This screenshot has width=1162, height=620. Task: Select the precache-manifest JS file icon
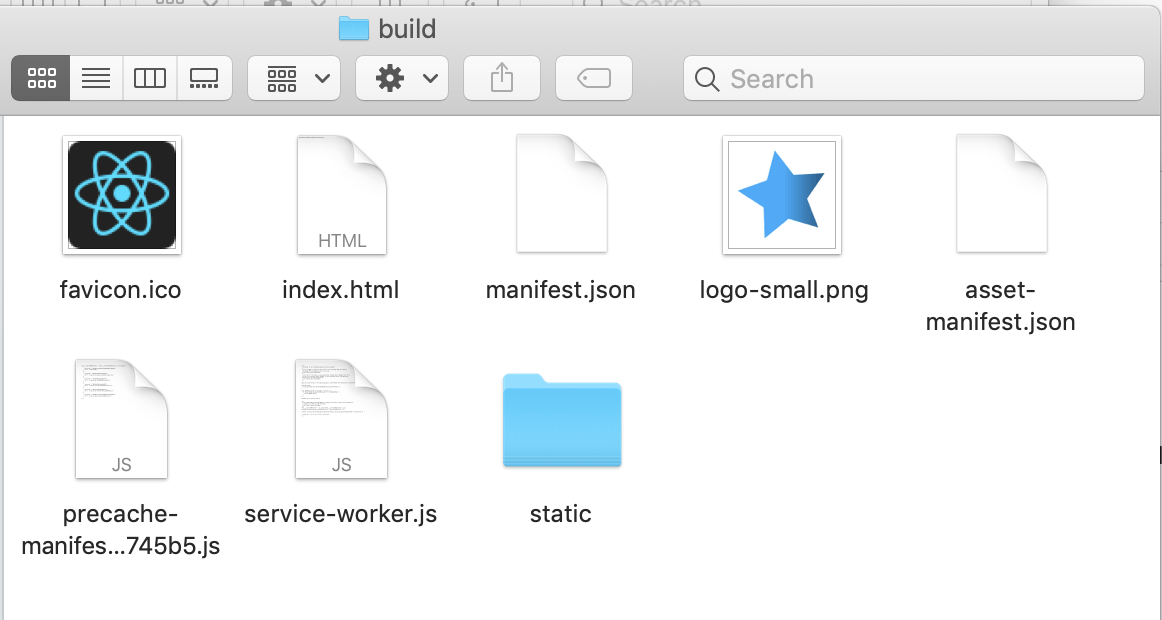pyautogui.click(x=121, y=419)
